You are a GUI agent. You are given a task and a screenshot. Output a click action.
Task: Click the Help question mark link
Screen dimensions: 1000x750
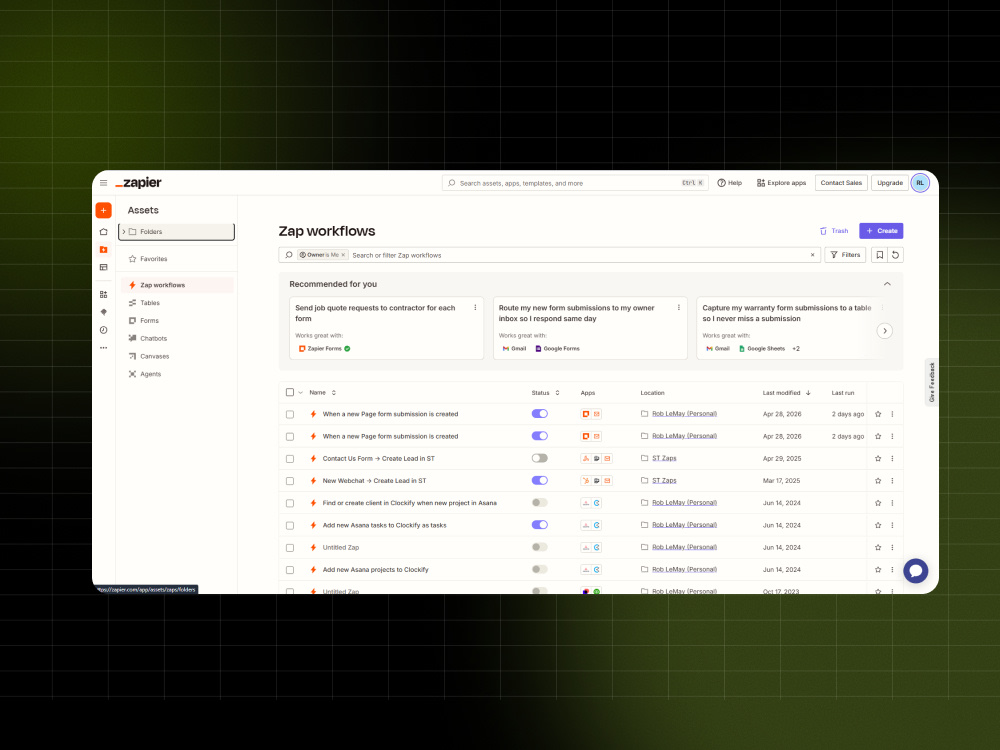pyautogui.click(x=730, y=183)
